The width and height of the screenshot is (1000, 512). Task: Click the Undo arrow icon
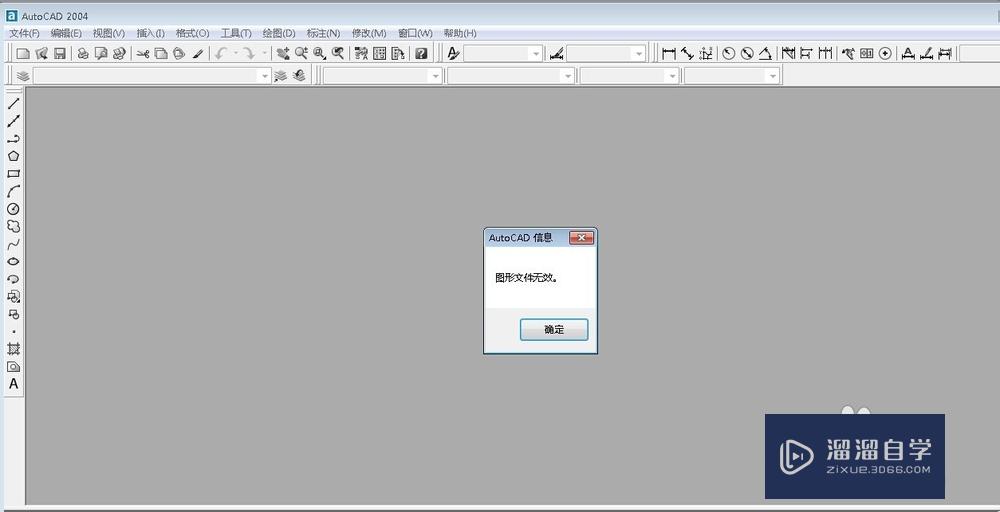click(221, 54)
